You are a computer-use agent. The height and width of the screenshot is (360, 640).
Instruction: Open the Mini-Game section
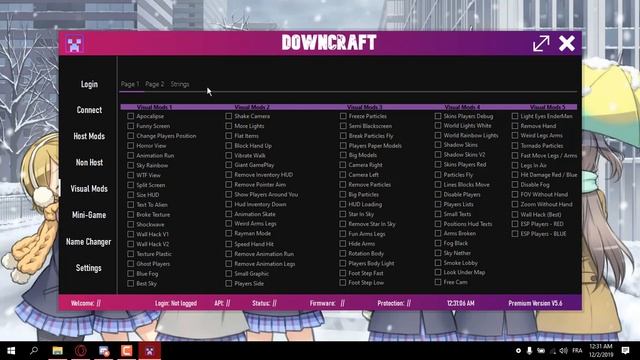[x=89, y=215]
